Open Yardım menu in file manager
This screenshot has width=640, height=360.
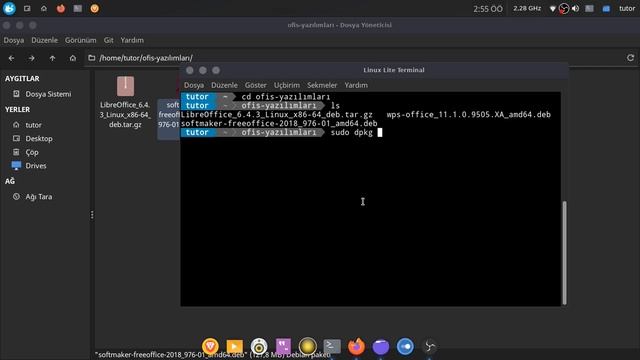click(x=132, y=40)
